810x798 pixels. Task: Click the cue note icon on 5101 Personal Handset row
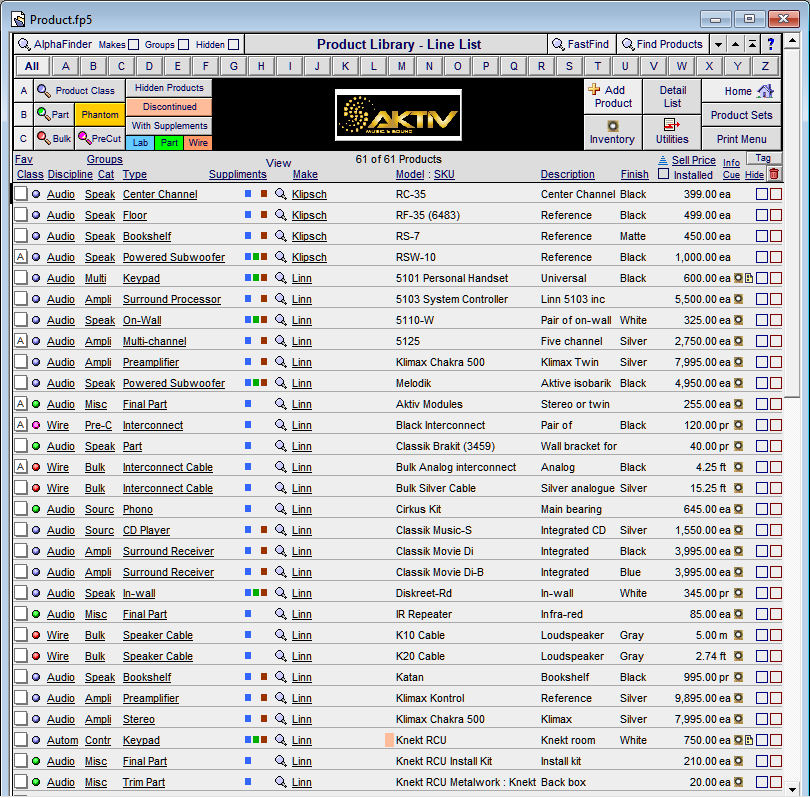(749, 278)
